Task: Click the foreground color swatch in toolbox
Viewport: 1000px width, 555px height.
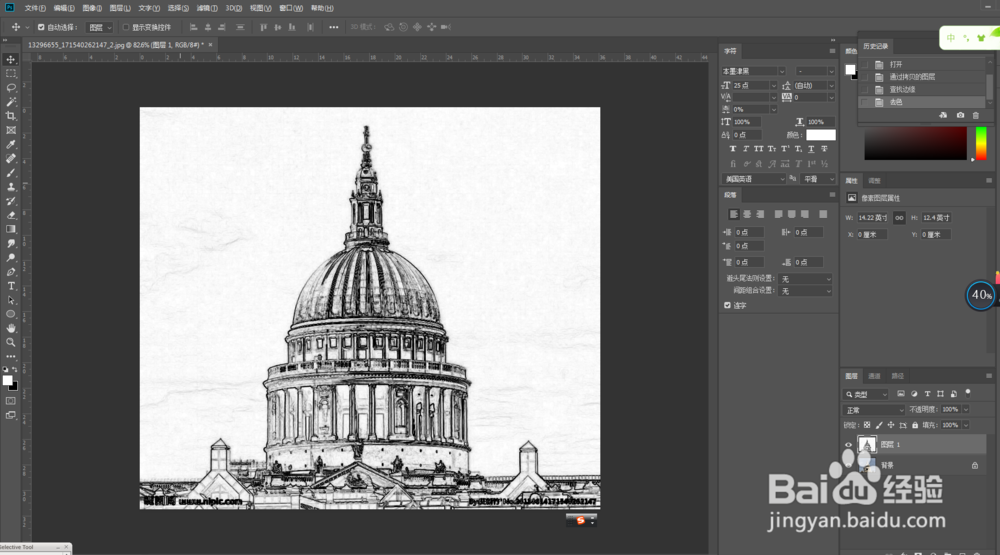Action: pos(8,380)
